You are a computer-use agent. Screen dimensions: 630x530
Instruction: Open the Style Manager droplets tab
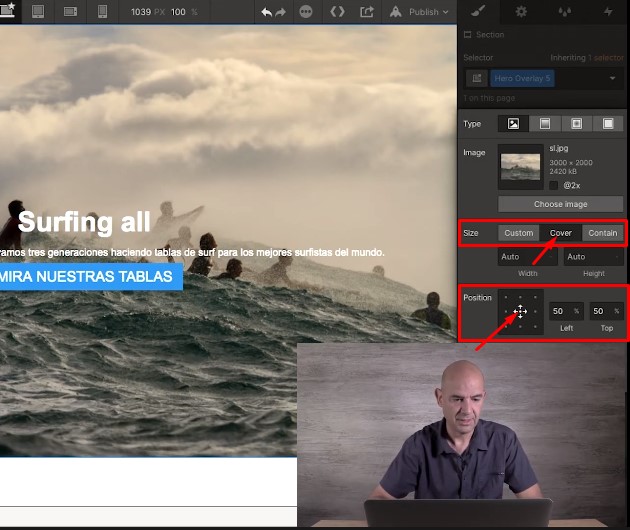pyautogui.click(x=565, y=12)
